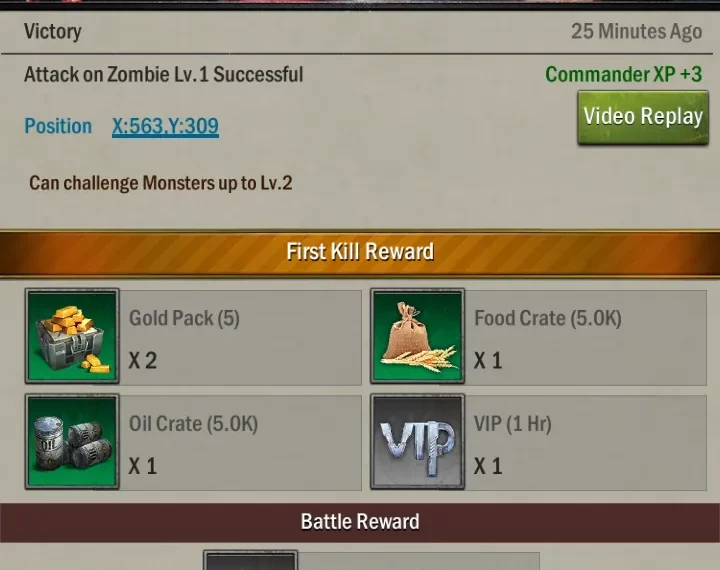The height and width of the screenshot is (570, 720).
Task: Click the Food Crate sack icon
Action: coord(417,336)
